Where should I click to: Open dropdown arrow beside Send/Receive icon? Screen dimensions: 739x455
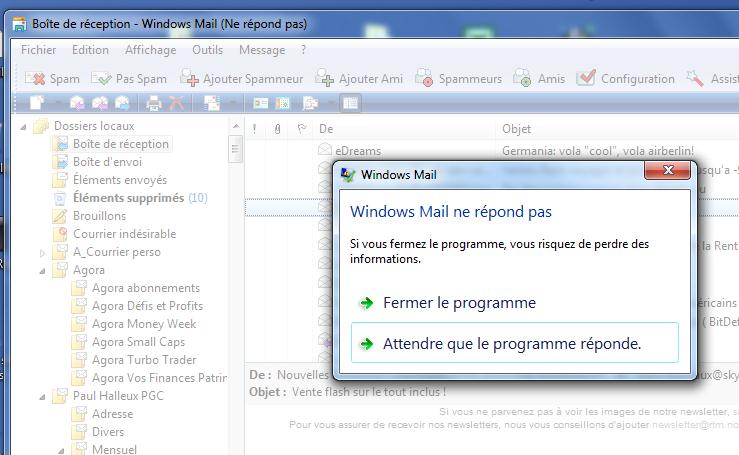(232, 102)
